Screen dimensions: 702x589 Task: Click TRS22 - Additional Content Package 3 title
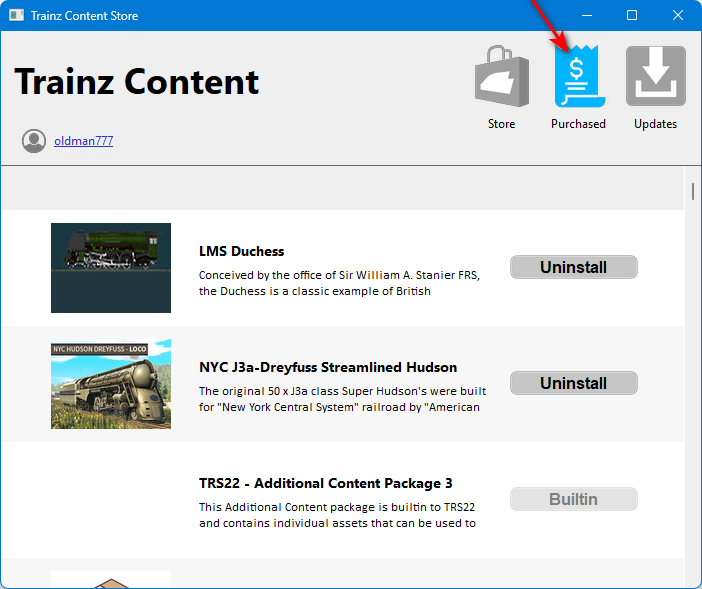[x=325, y=483]
